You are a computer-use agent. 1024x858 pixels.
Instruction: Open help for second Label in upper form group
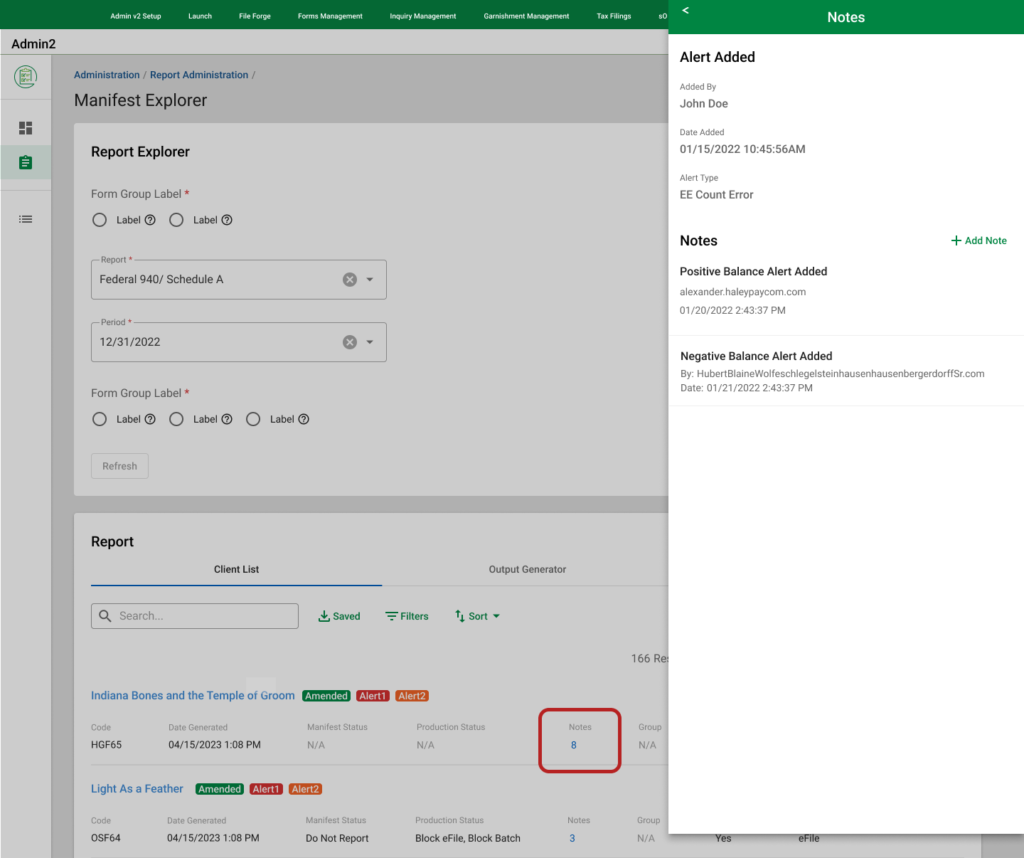[x=227, y=220]
